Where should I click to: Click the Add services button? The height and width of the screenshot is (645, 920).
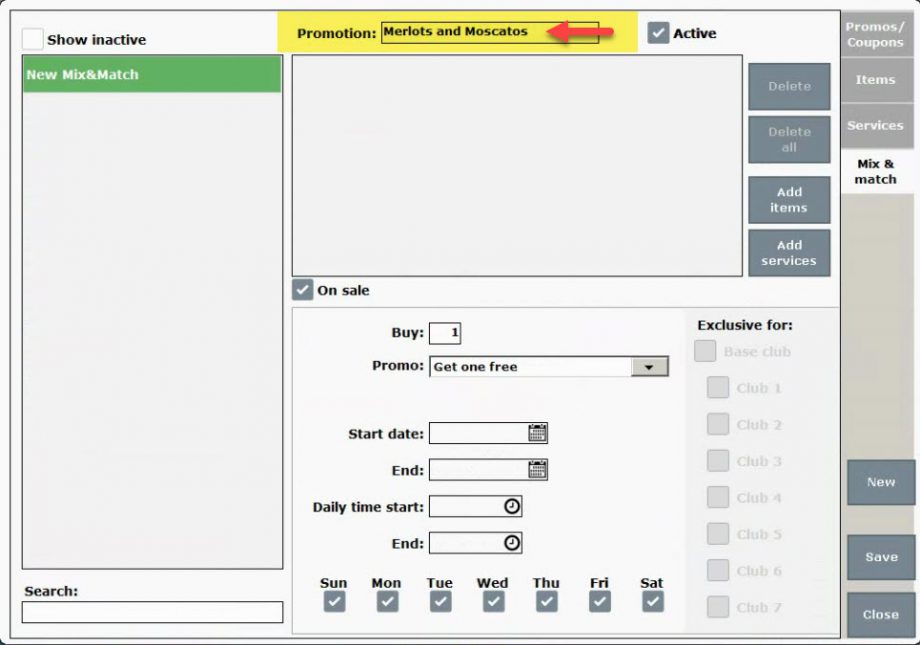789,253
